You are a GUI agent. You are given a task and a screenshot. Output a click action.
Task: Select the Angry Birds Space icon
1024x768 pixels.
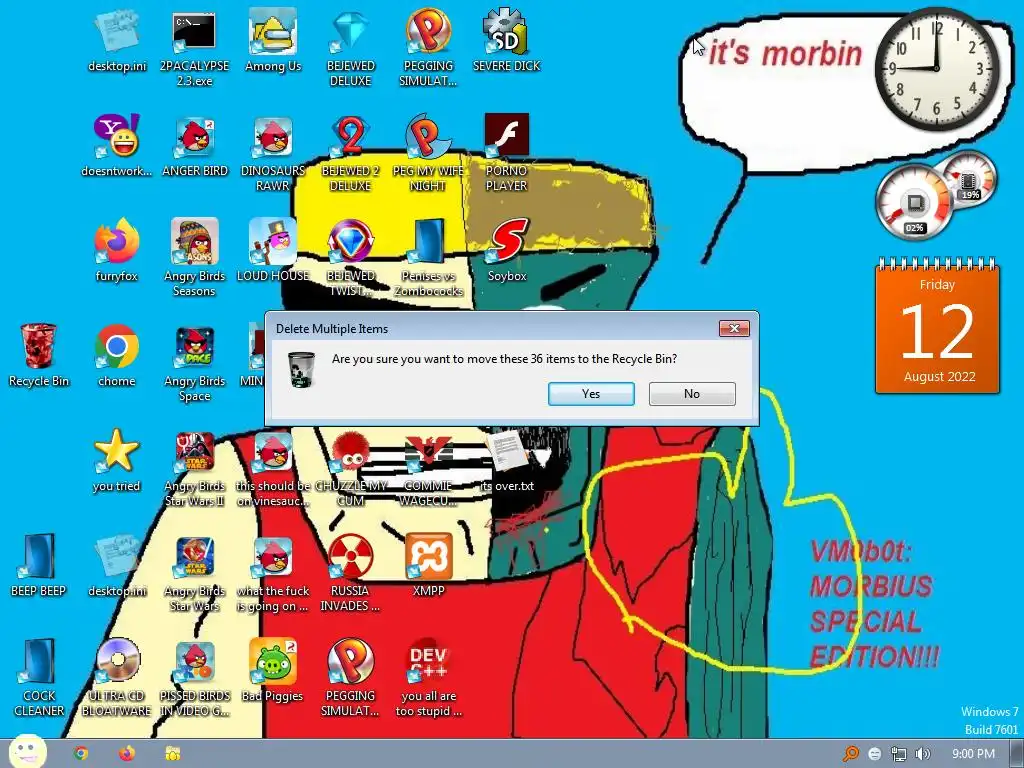click(195, 364)
